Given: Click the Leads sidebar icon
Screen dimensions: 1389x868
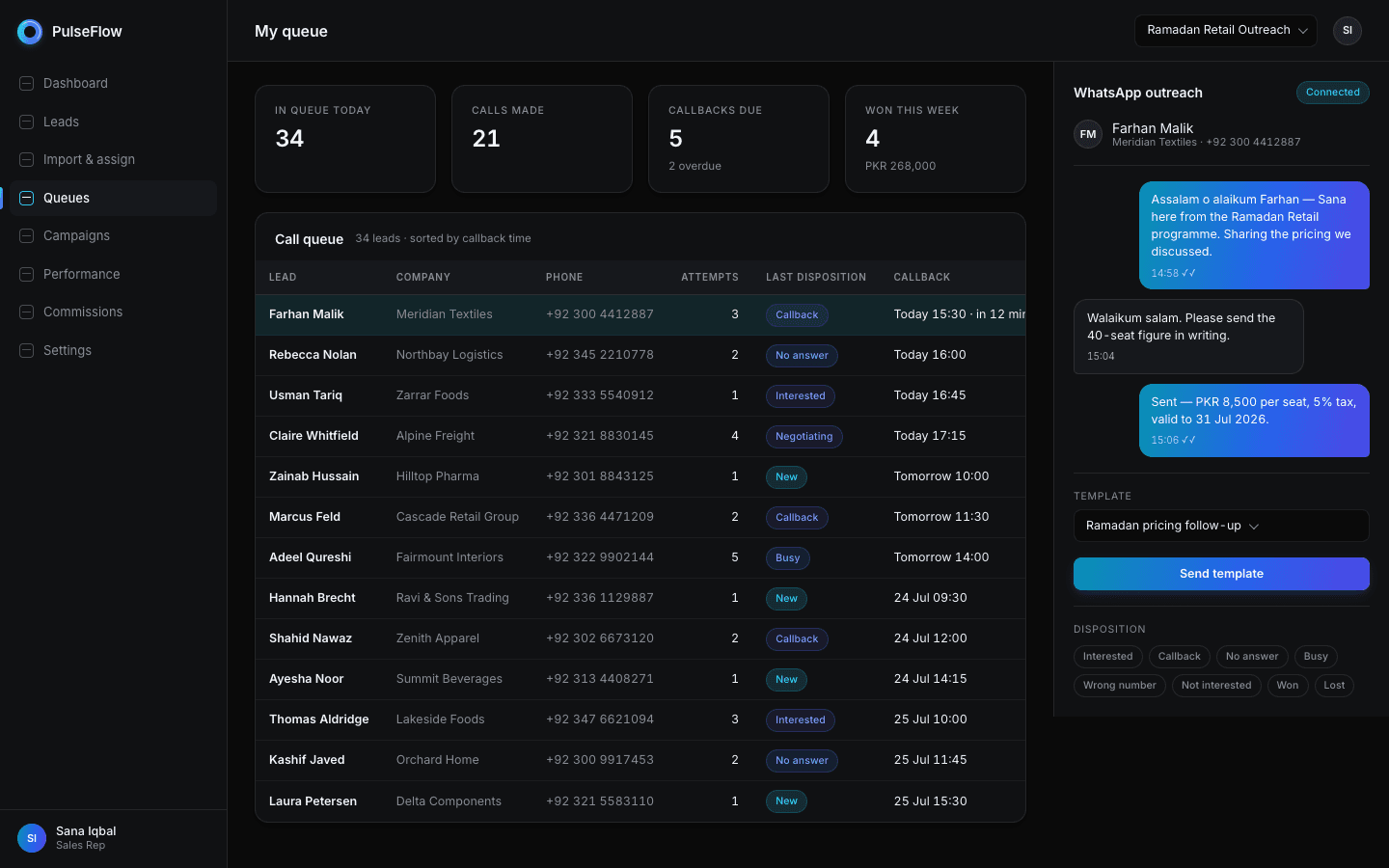Looking at the screenshot, I should 27,122.
